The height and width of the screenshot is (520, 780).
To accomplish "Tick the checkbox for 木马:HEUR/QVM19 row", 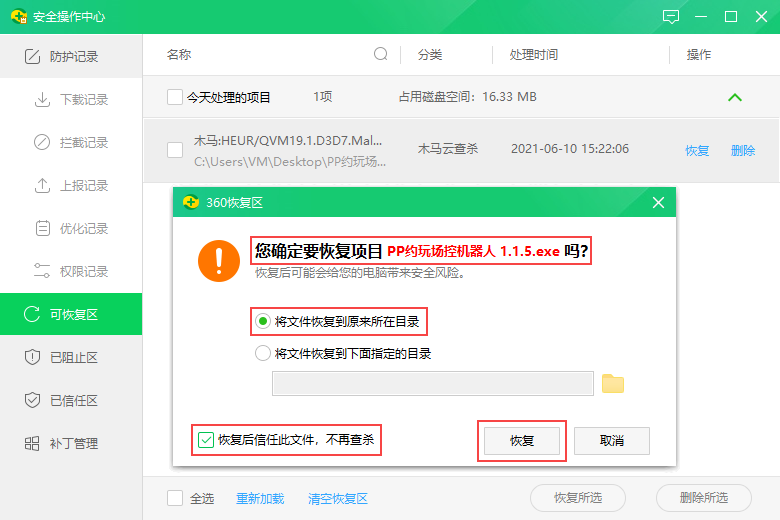I will (x=175, y=150).
